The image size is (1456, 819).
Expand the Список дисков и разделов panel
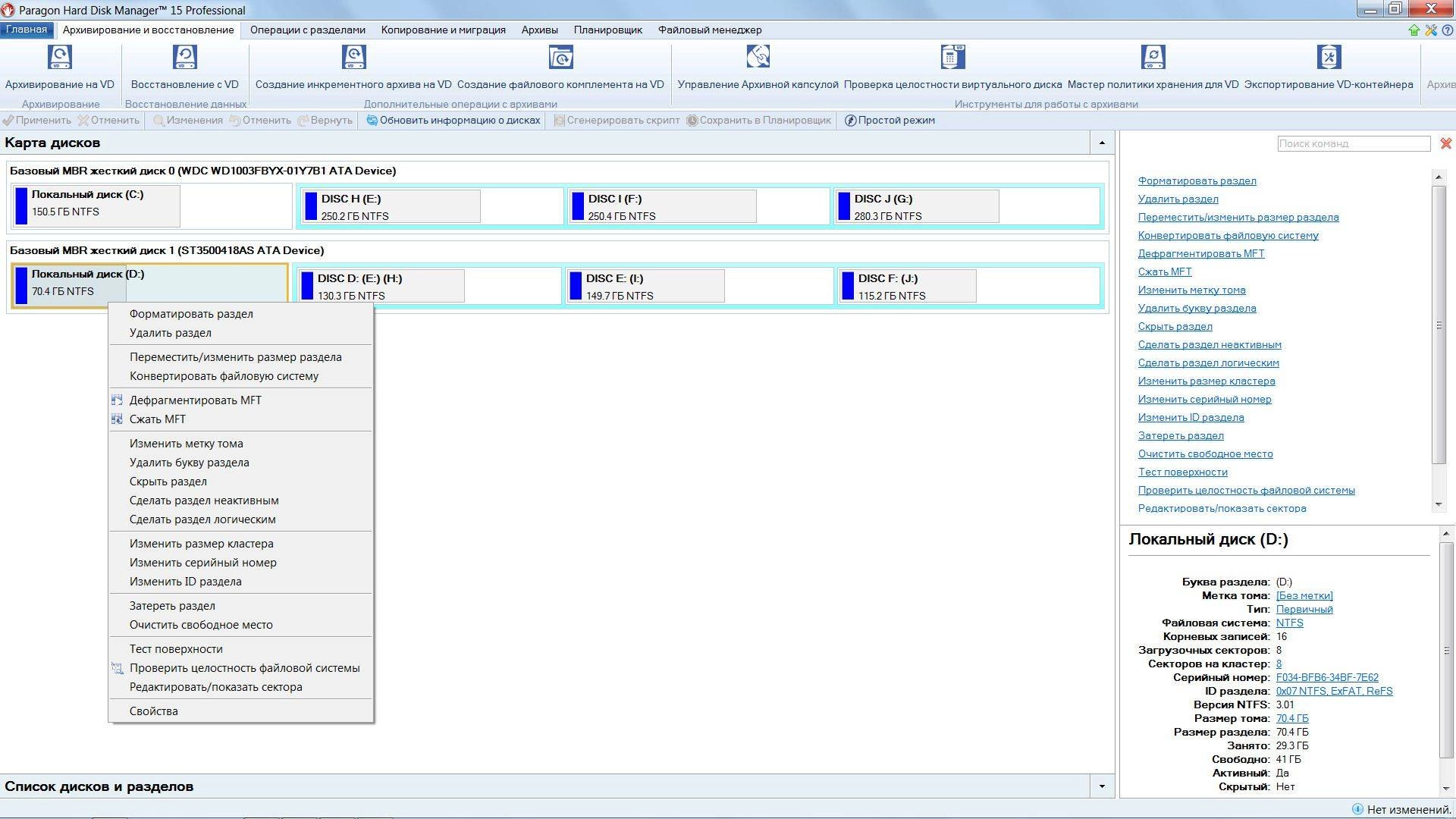click(1102, 786)
